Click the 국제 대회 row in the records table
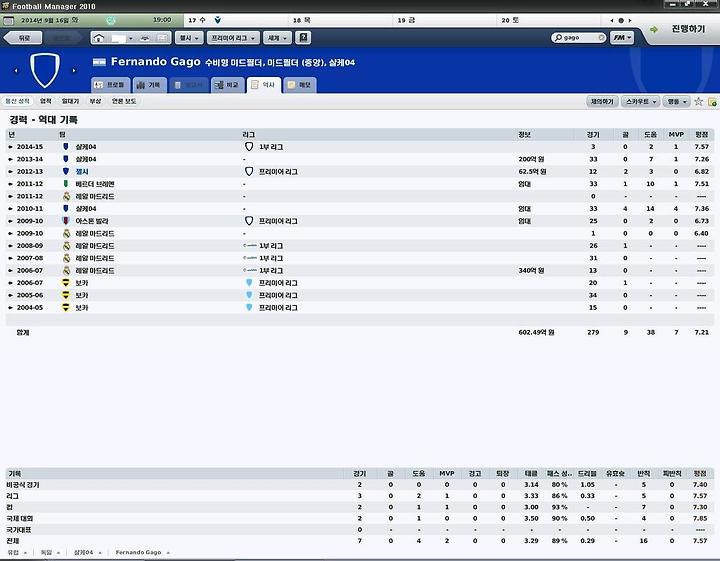The height and width of the screenshot is (561, 720). click(360, 519)
